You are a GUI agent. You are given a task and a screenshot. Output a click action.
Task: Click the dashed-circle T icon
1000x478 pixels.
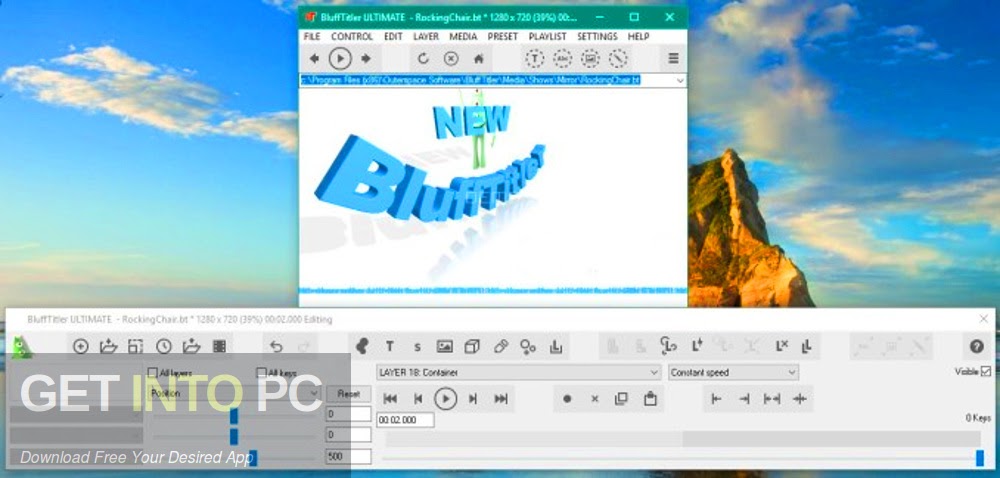[x=534, y=59]
